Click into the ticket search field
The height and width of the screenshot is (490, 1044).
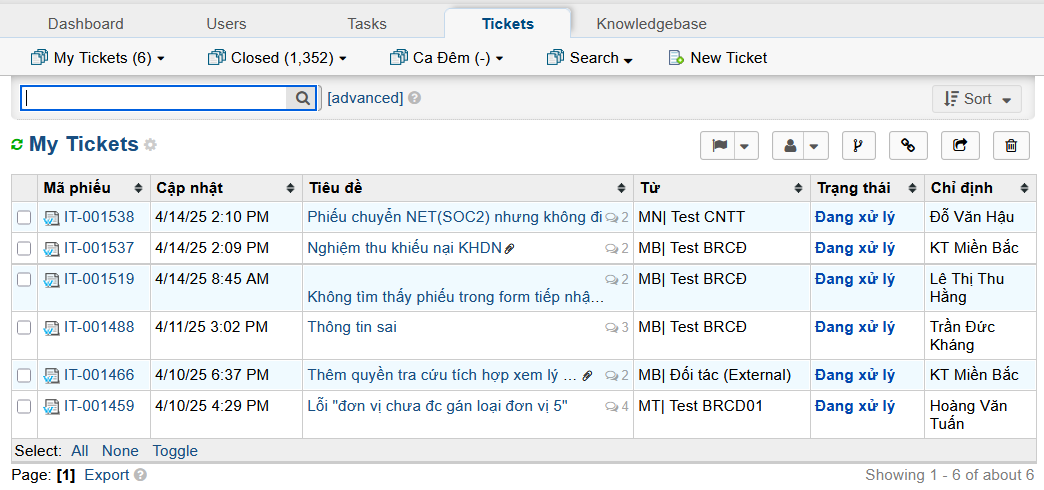click(155, 98)
